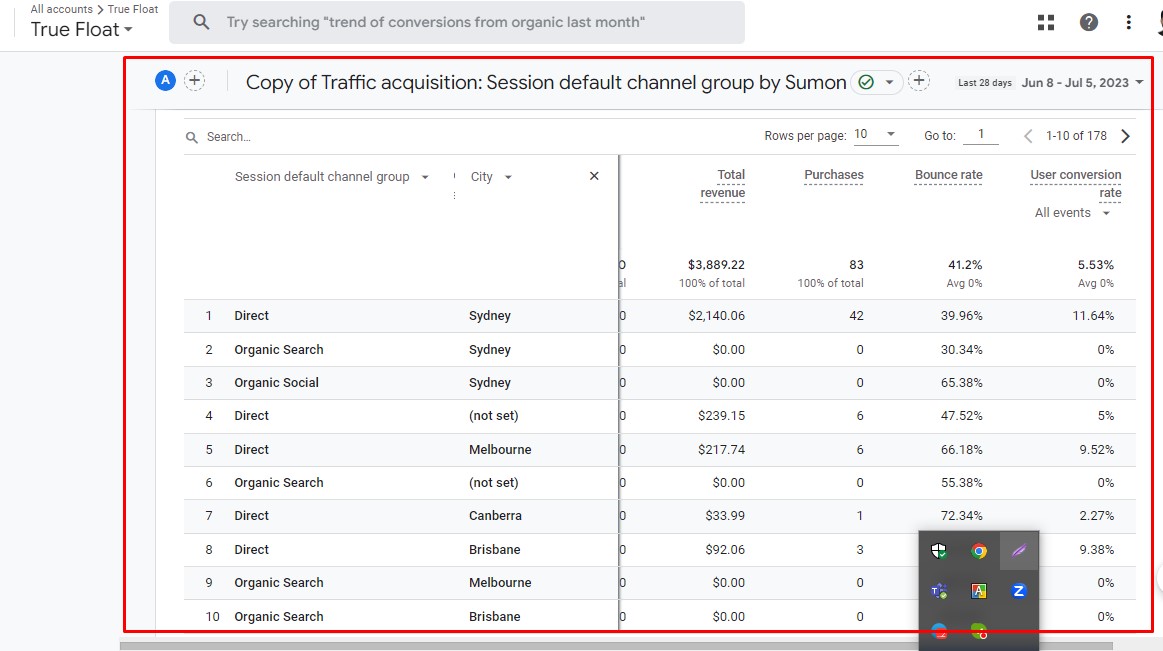The height and width of the screenshot is (651, 1163).
Task: Click the '1-10 of 178' pagination text
Action: point(1075,136)
